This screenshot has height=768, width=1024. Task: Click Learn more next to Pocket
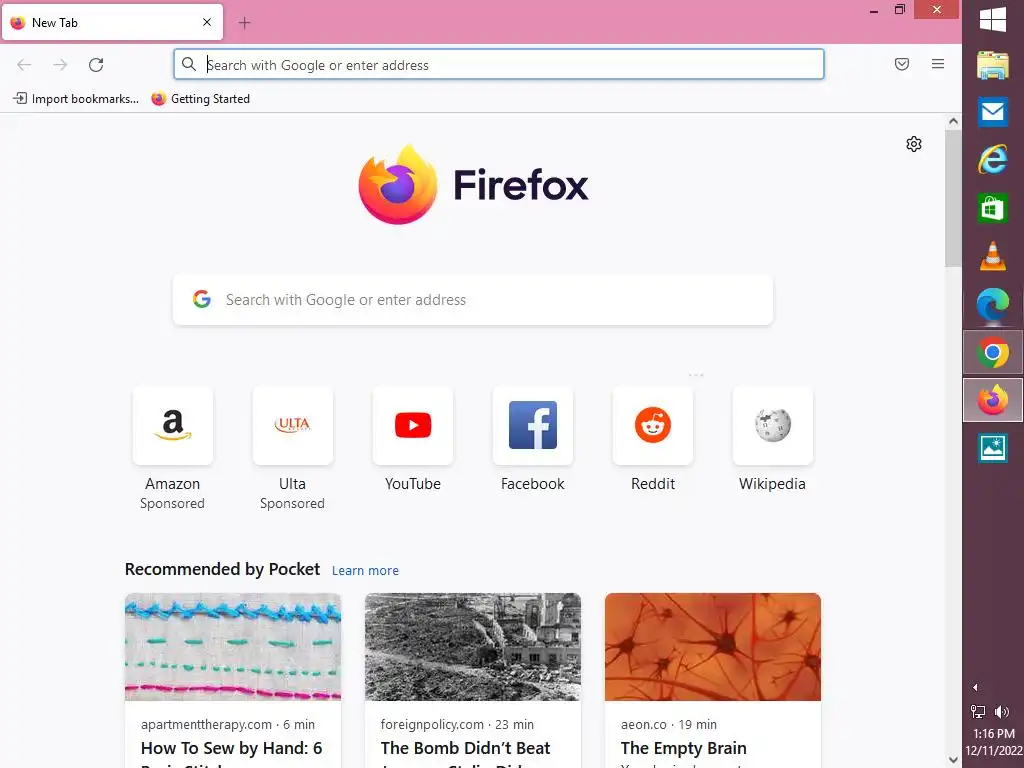click(365, 570)
